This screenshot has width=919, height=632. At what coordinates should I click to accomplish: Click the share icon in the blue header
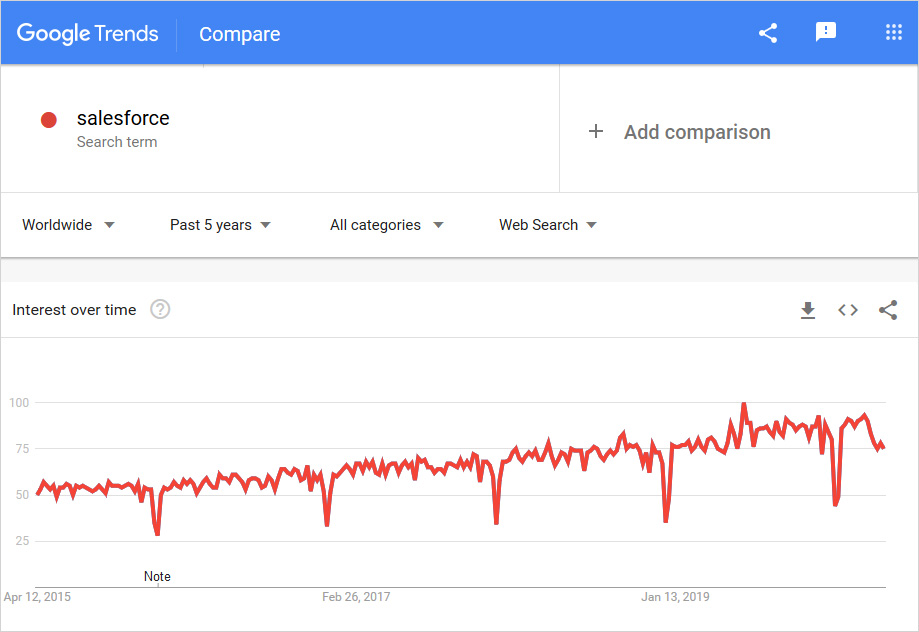point(768,33)
